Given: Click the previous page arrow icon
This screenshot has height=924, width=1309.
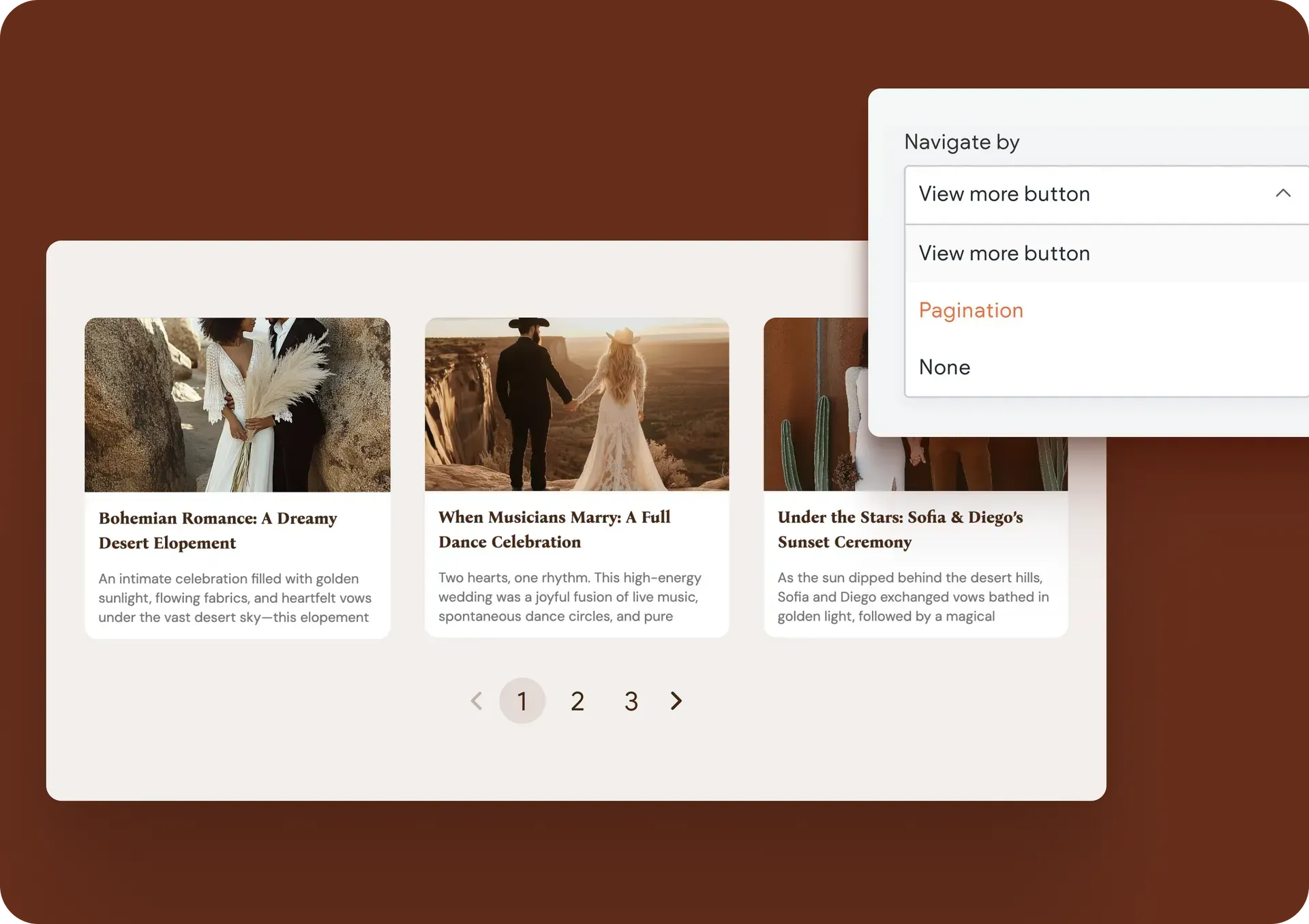Looking at the screenshot, I should (x=477, y=700).
